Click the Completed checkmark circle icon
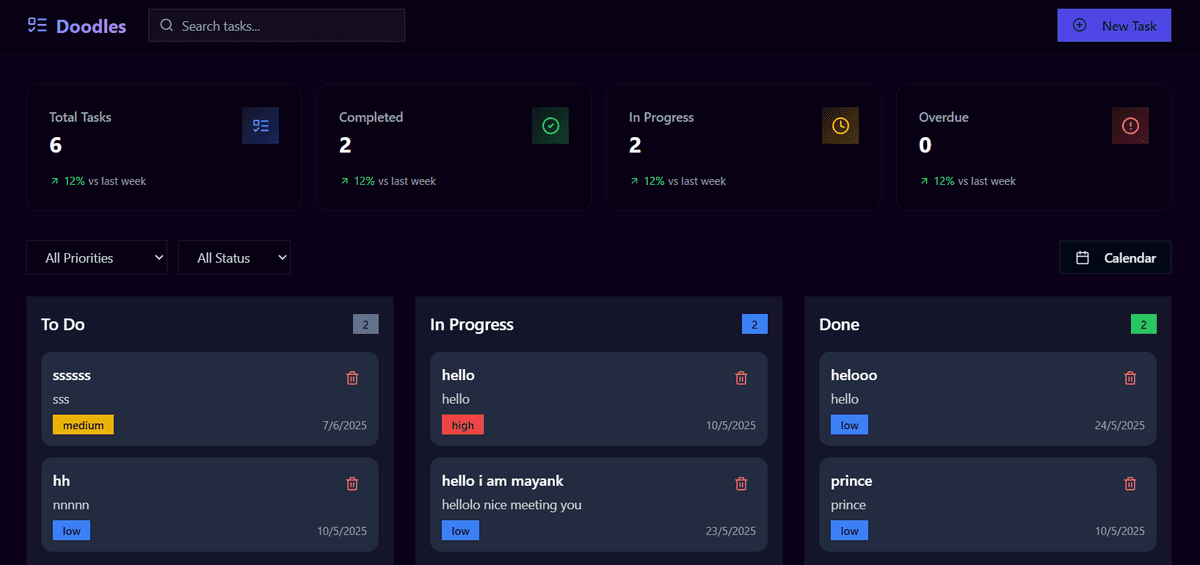The image size is (1200, 565). click(x=551, y=125)
